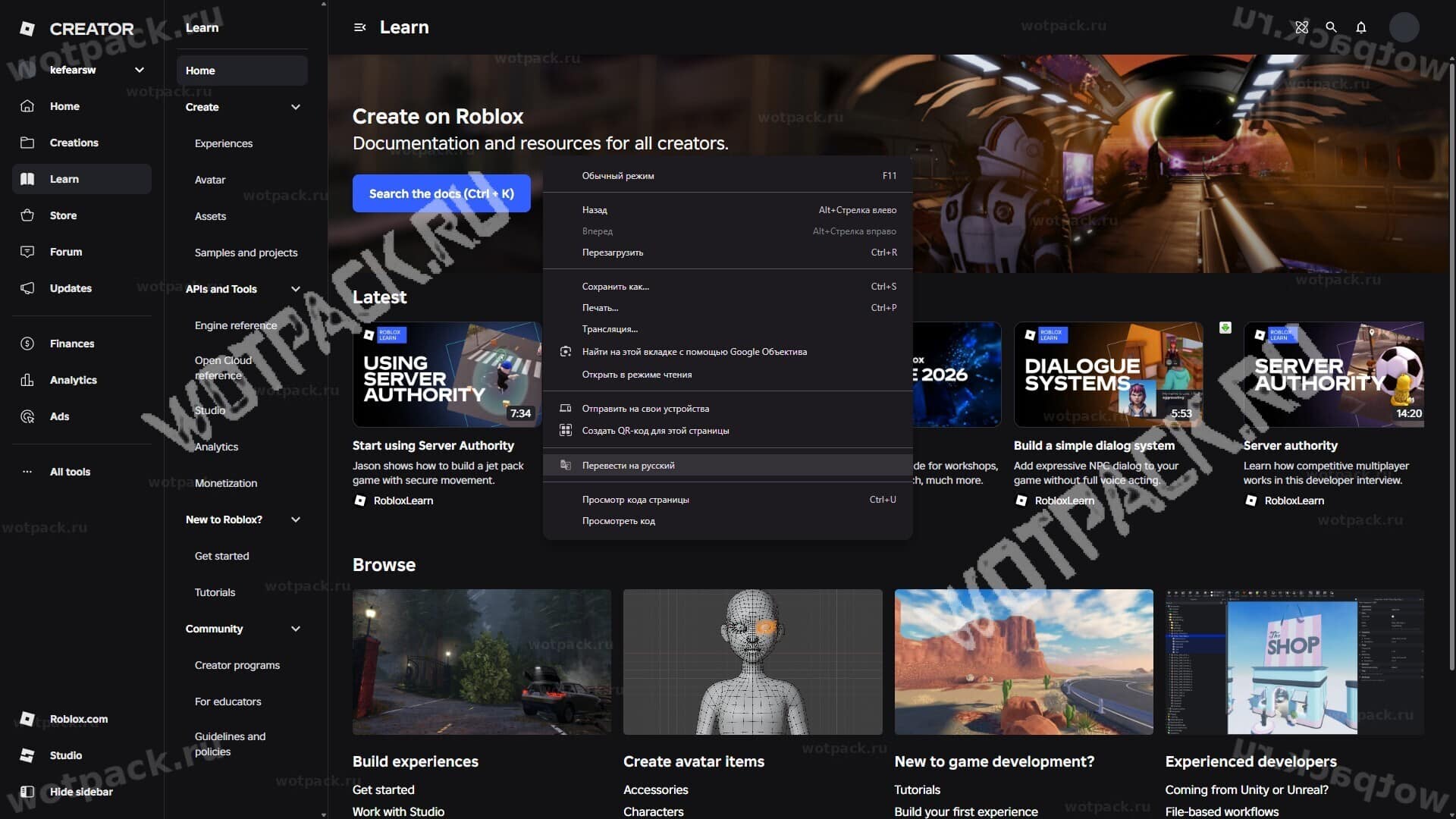Choose Перезагрузить from the context menu
The width and height of the screenshot is (1456, 819).
[x=728, y=253]
